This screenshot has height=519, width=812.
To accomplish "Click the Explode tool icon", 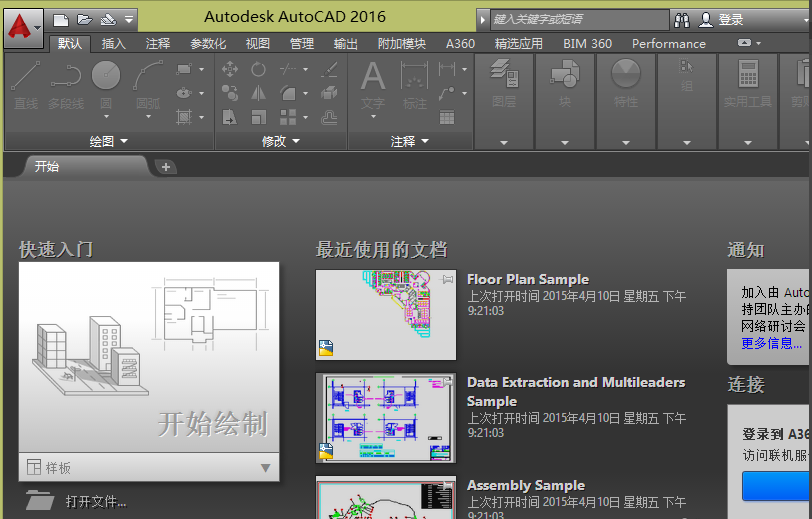I will pos(329,93).
